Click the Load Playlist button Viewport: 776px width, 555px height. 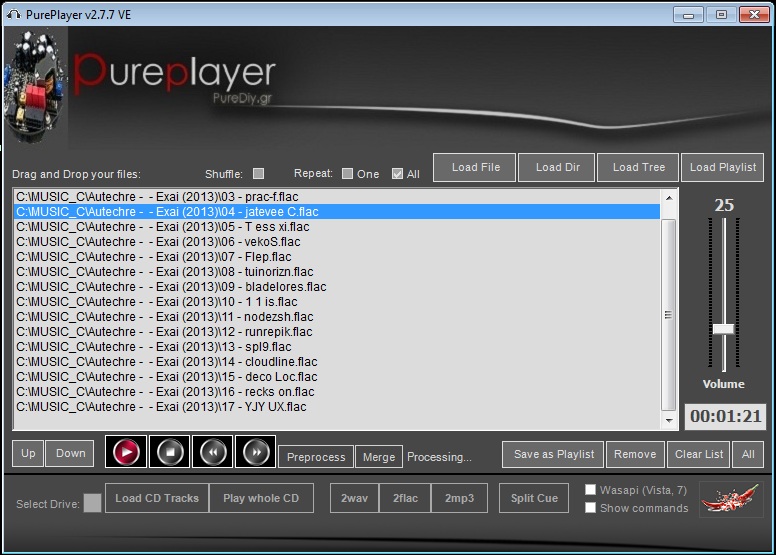tap(722, 167)
